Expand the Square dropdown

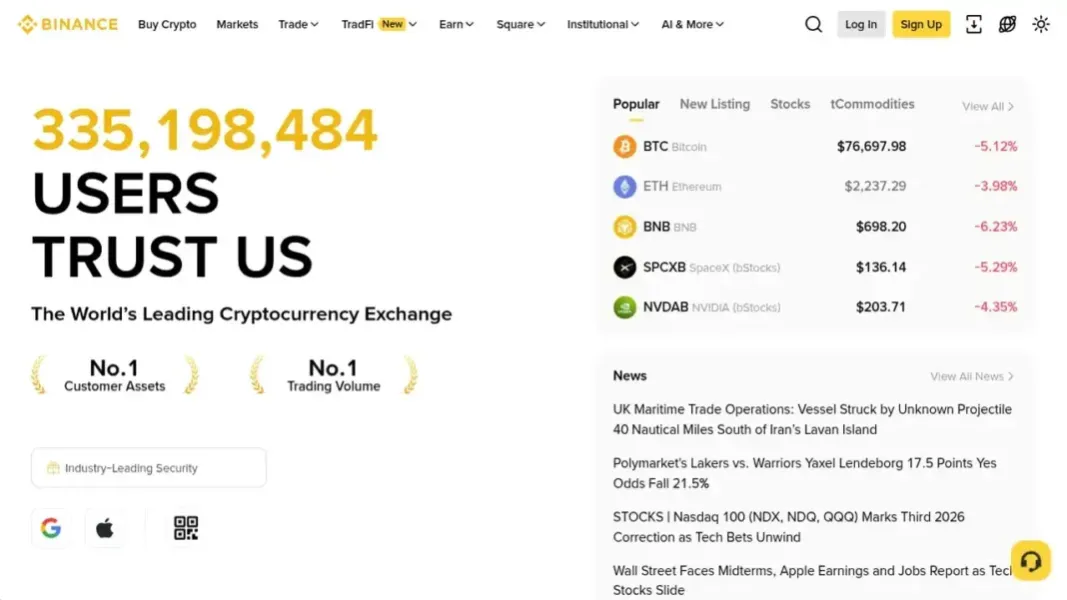pos(521,24)
